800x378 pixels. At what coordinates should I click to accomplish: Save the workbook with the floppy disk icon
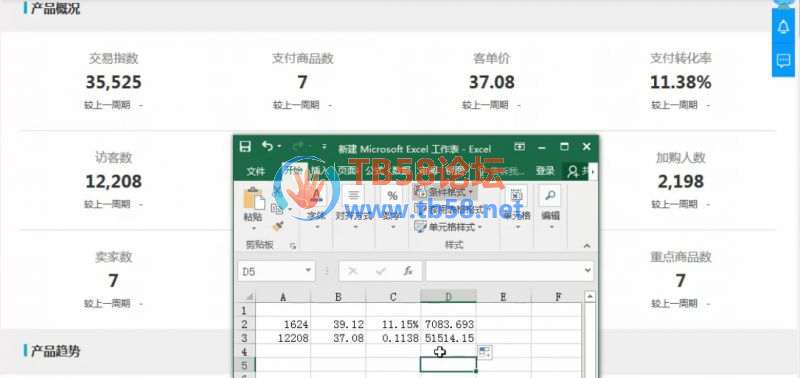245,147
